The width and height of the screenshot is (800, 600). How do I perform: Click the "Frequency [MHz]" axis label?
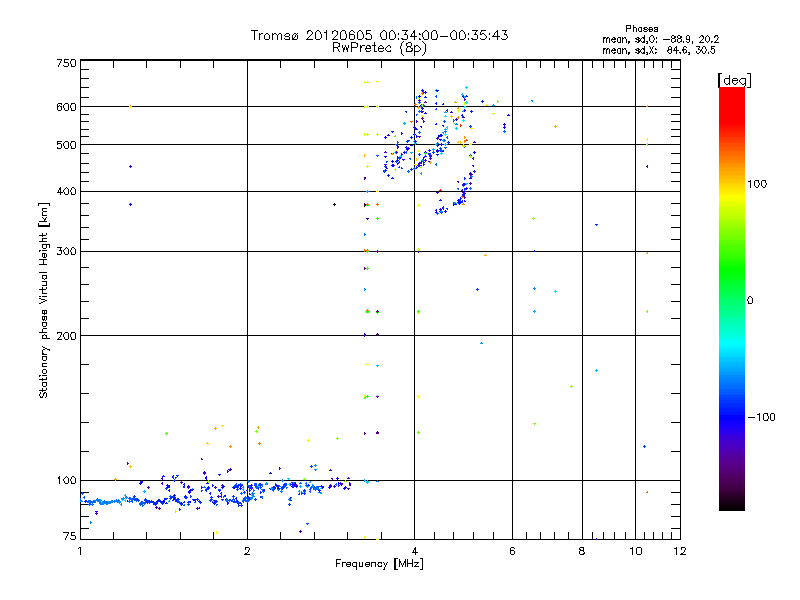point(379,564)
